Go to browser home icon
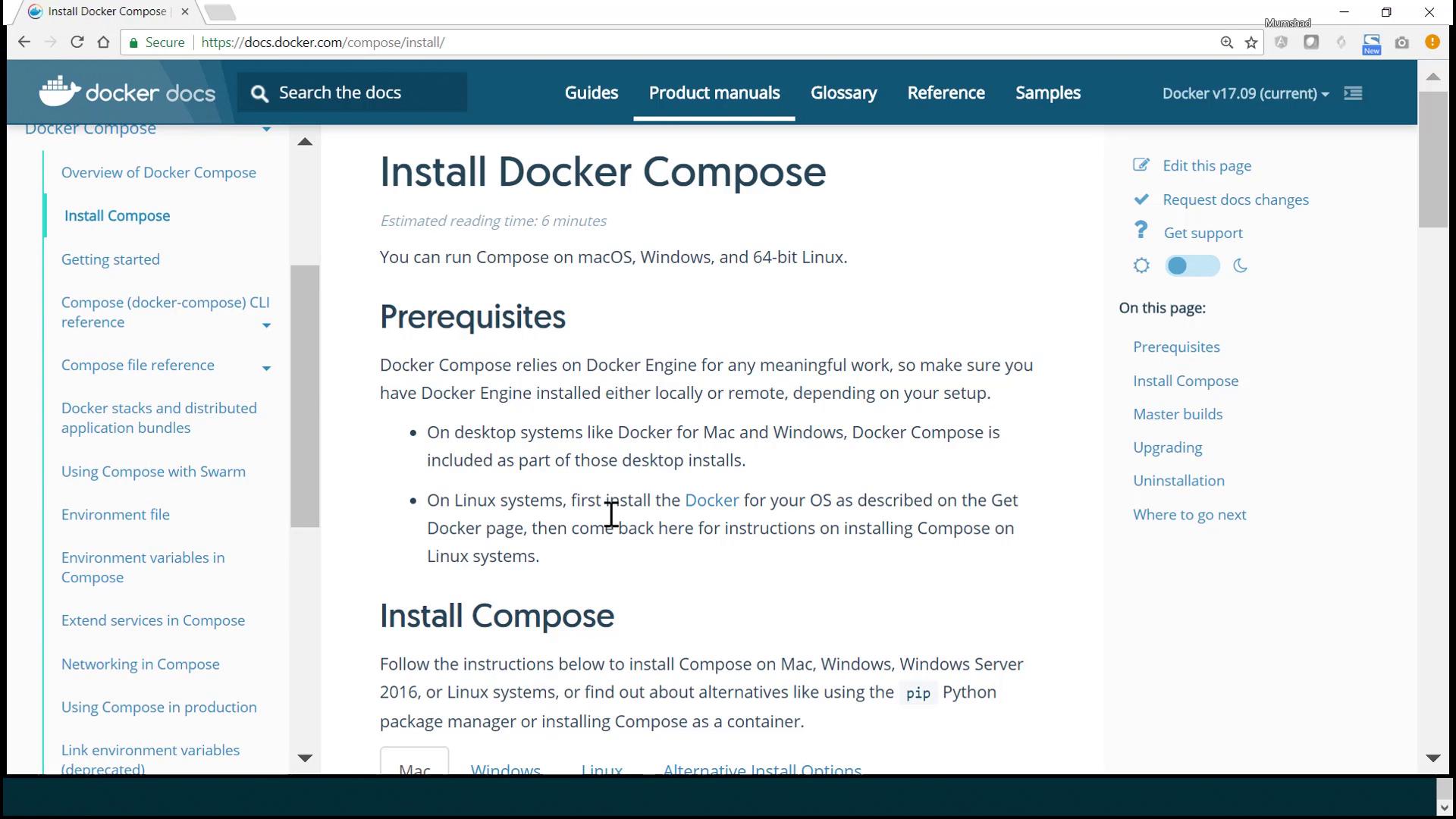This screenshot has height=819, width=1456. coord(104,42)
